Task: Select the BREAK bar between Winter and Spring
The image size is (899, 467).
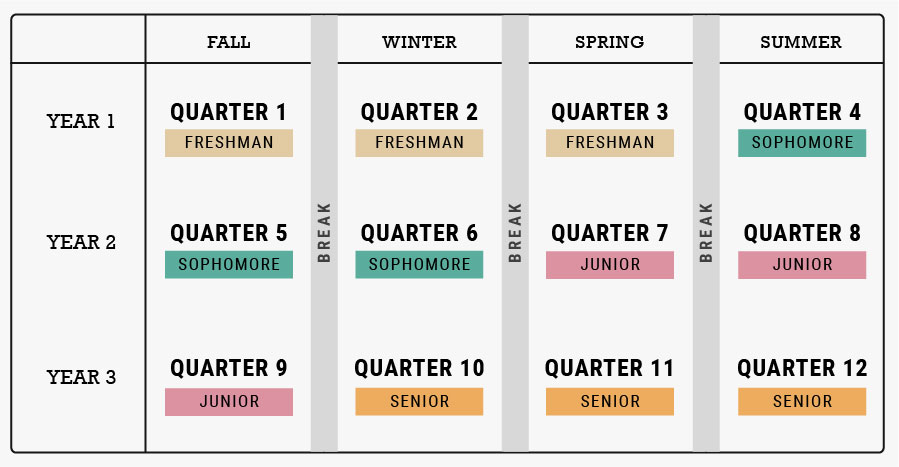Action: [x=515, y=233]
